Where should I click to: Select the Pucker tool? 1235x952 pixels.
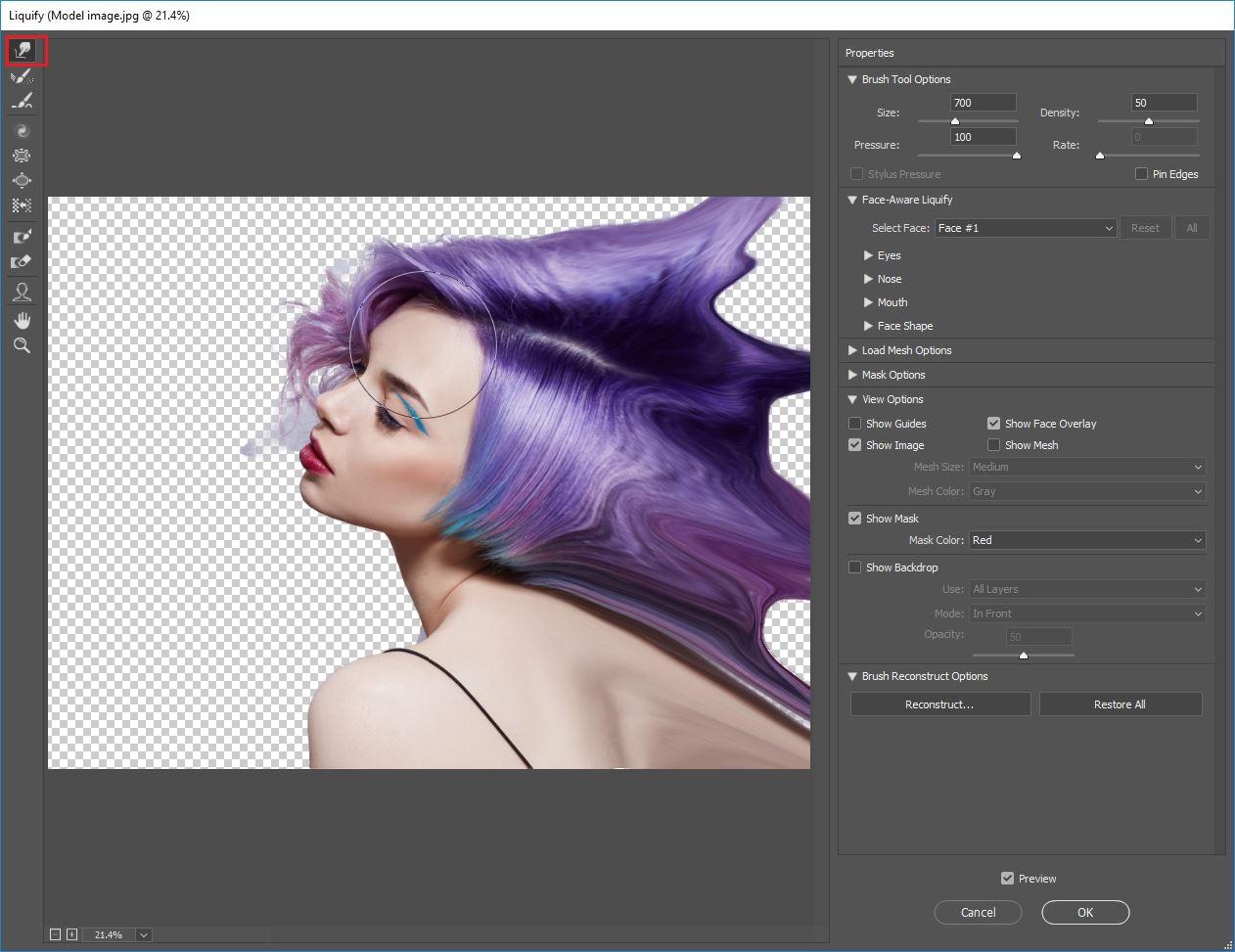23,156
